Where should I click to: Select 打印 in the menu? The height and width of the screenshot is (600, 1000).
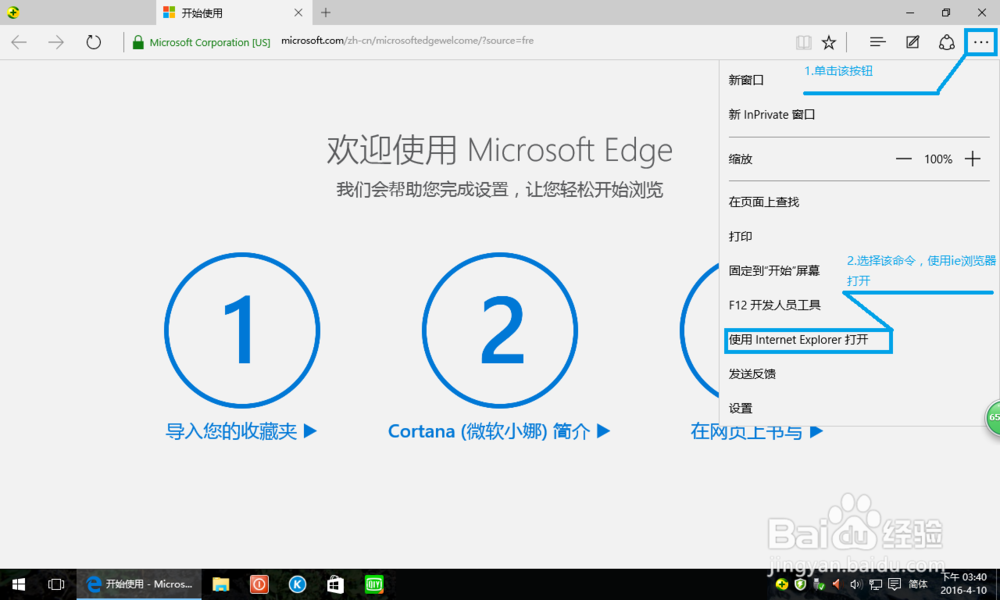click(740, 237)
